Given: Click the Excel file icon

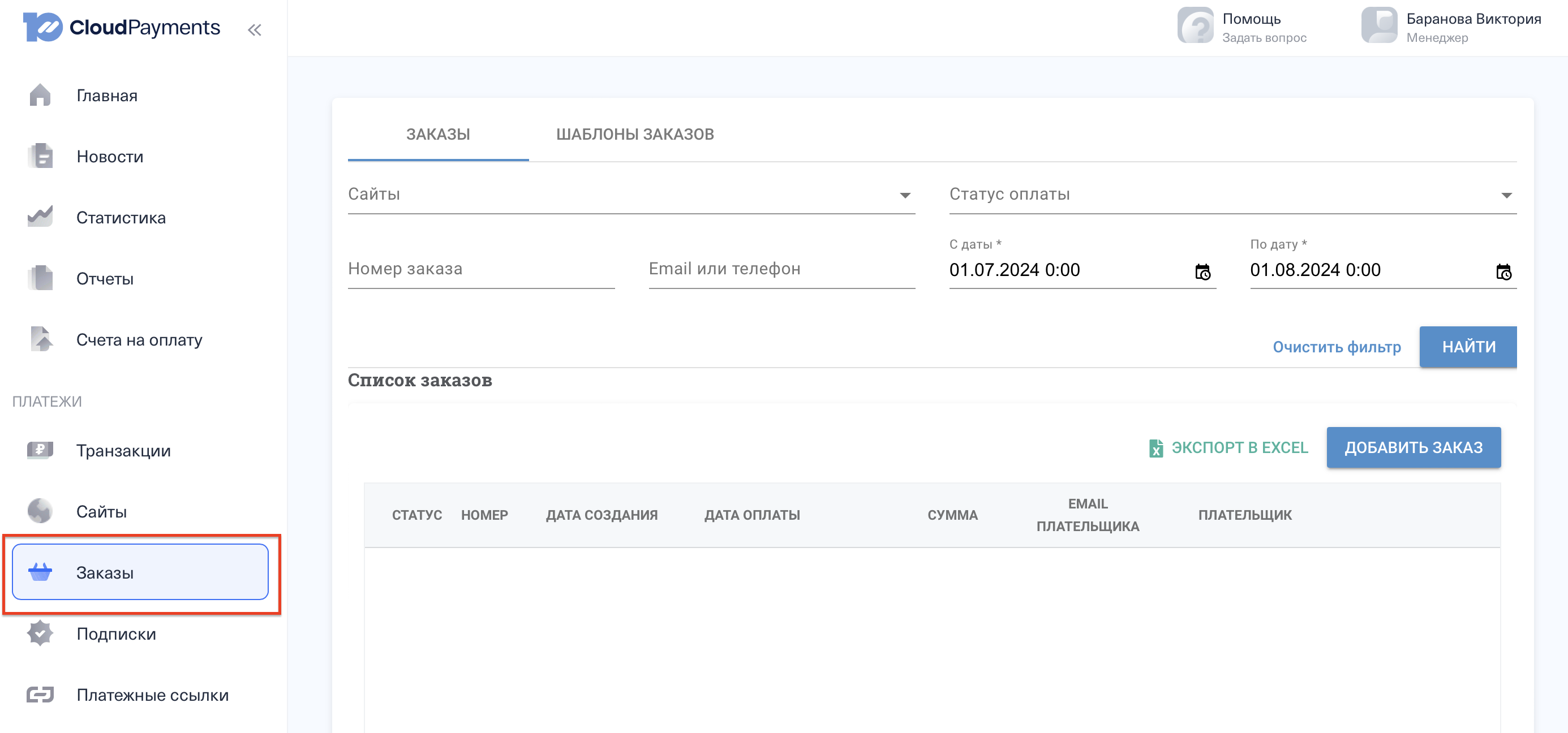Looking at the screenshot, I should pyautogui.click(x=1156, y=448).
